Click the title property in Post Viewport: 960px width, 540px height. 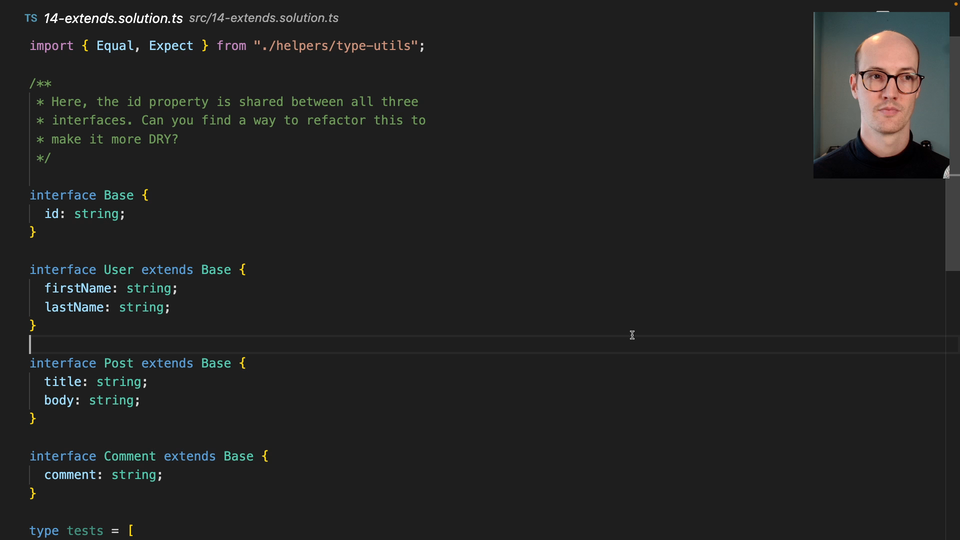coord(62,382)
